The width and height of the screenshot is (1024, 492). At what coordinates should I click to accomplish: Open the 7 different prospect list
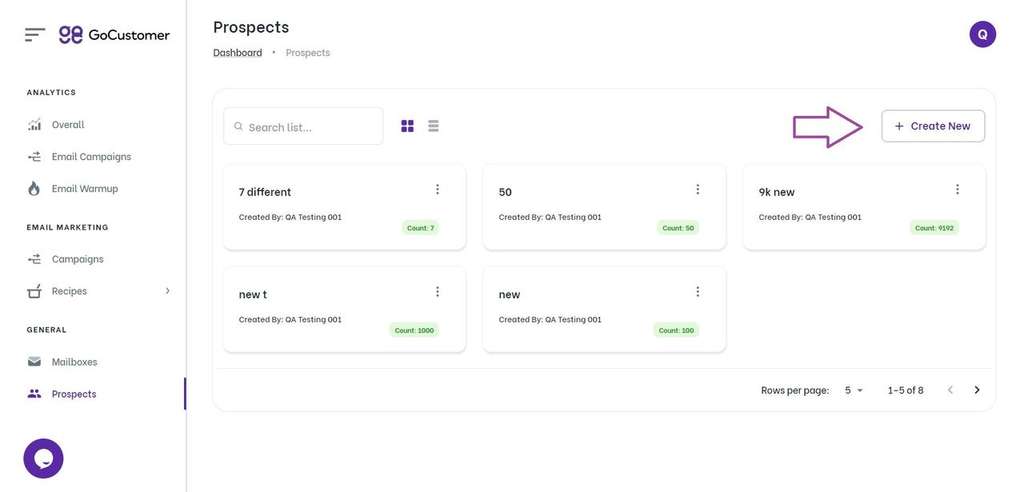[x=344, y=206]
